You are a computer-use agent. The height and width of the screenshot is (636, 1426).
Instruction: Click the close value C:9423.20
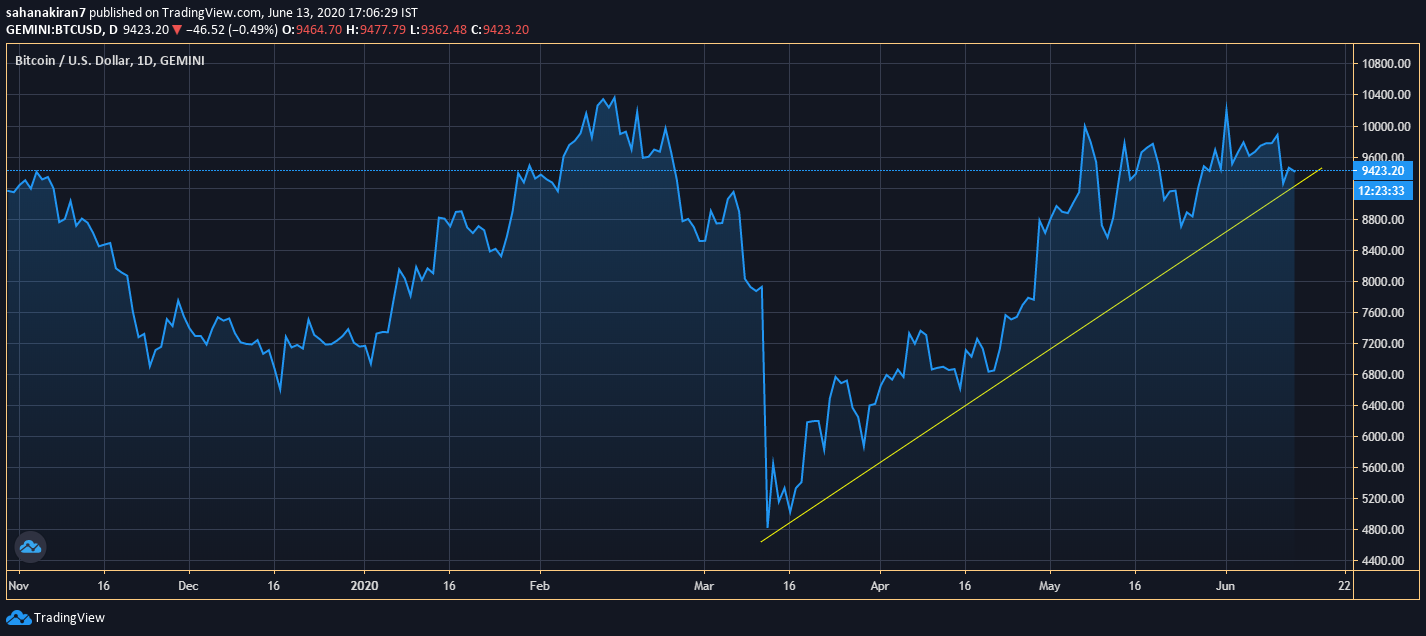point(502,30)
